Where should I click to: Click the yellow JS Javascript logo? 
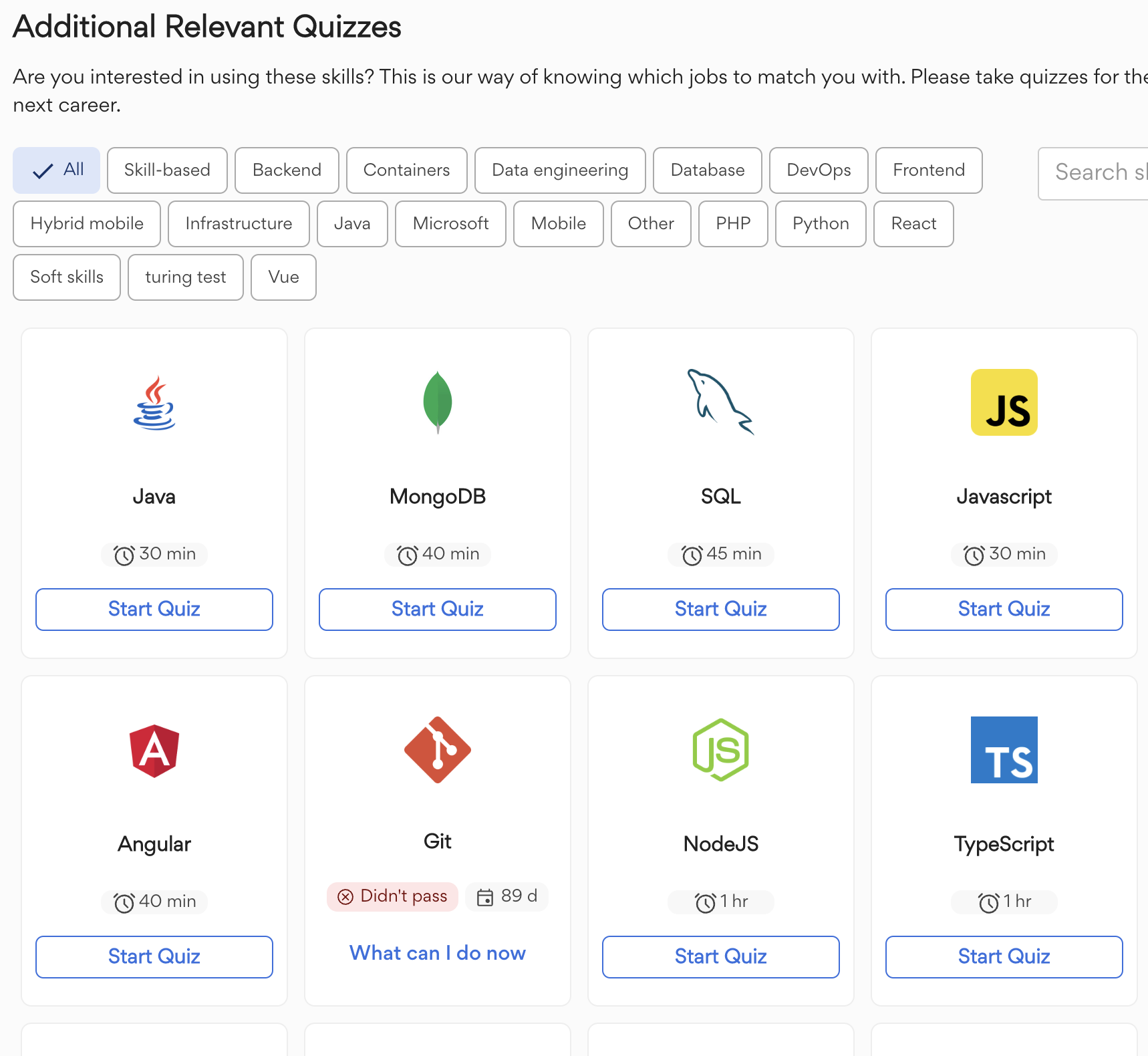click(1004, 402)
